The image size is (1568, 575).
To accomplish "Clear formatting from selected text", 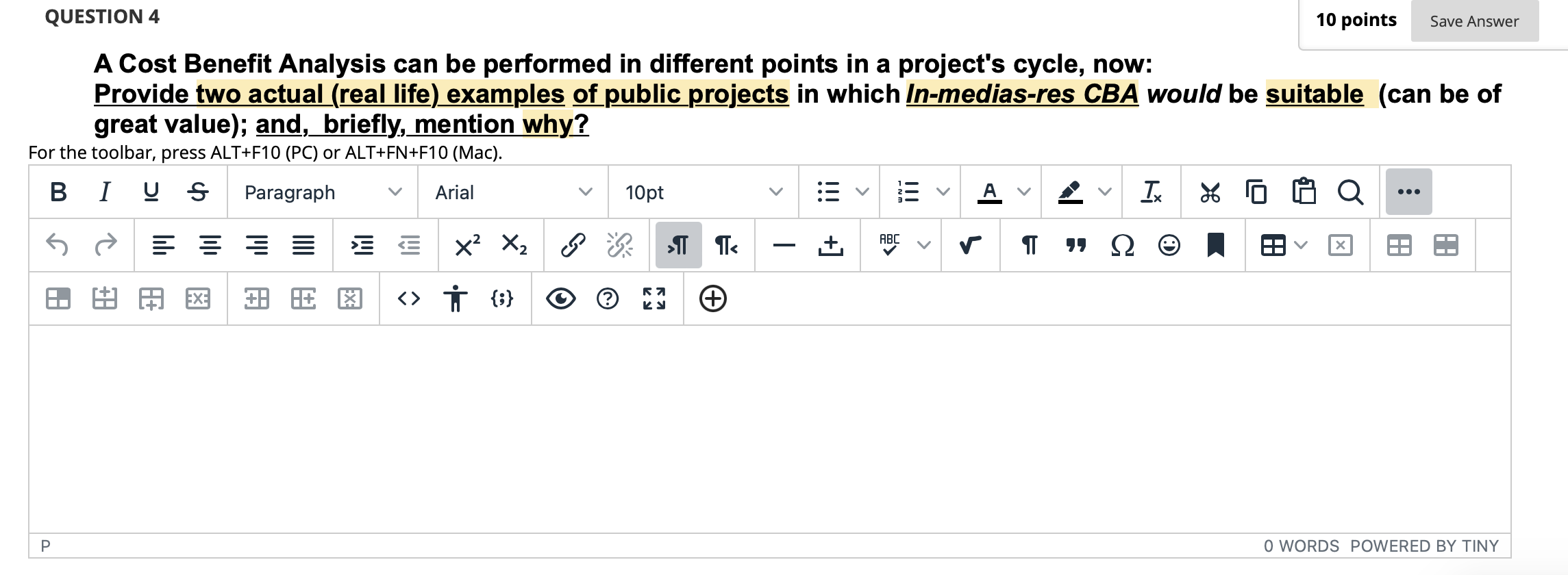I will [1152, 192].
